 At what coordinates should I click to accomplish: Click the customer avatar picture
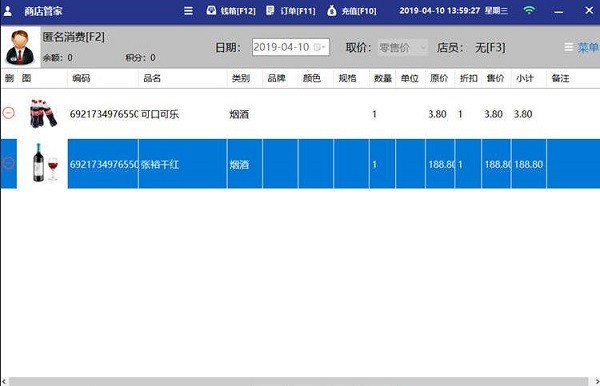[20, 47]
